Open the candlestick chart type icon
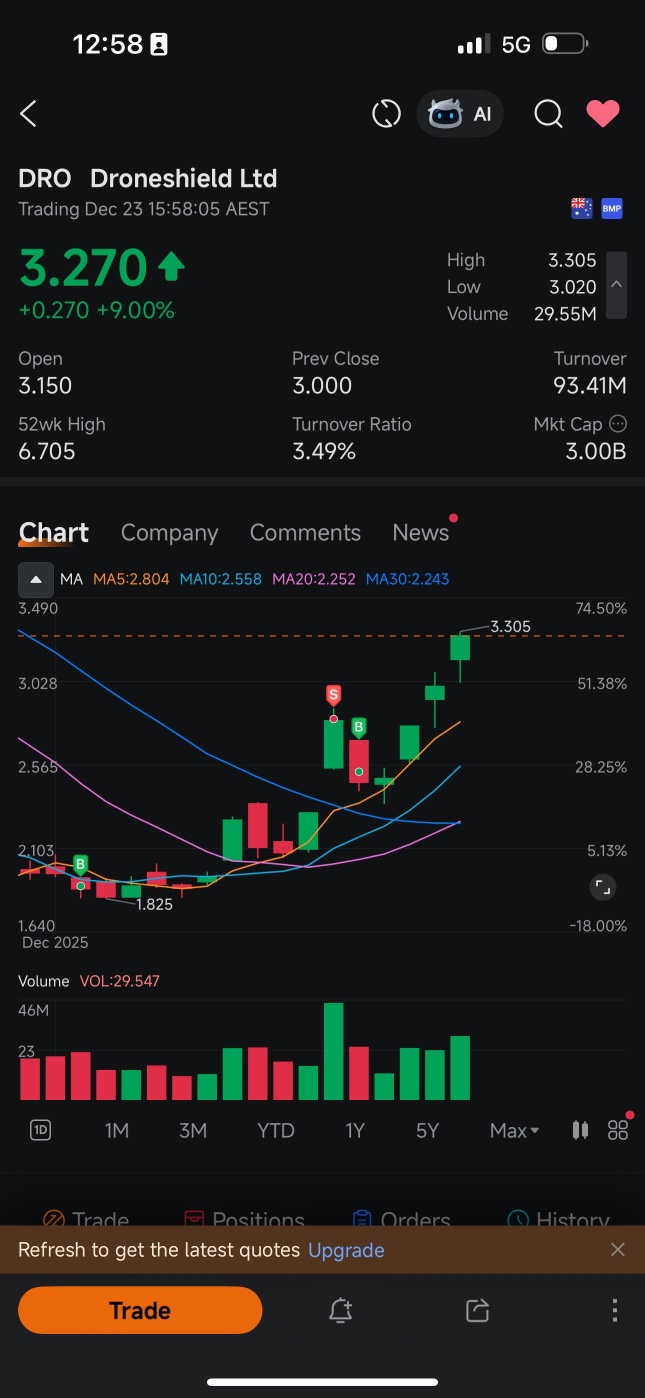The width and height of the screenshot is (645, 1398). click(580, 1130)
